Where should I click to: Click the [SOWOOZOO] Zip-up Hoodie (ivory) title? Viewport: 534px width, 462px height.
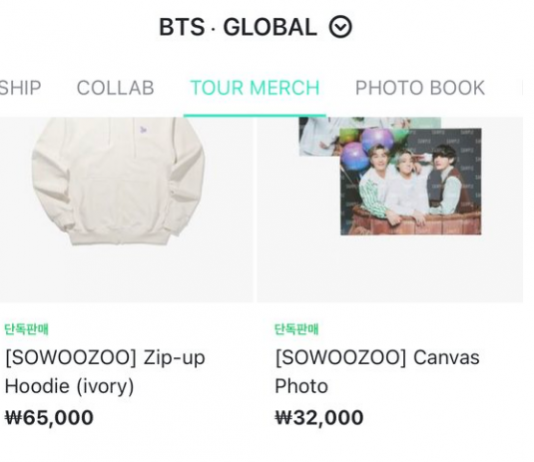coord(105,372)
